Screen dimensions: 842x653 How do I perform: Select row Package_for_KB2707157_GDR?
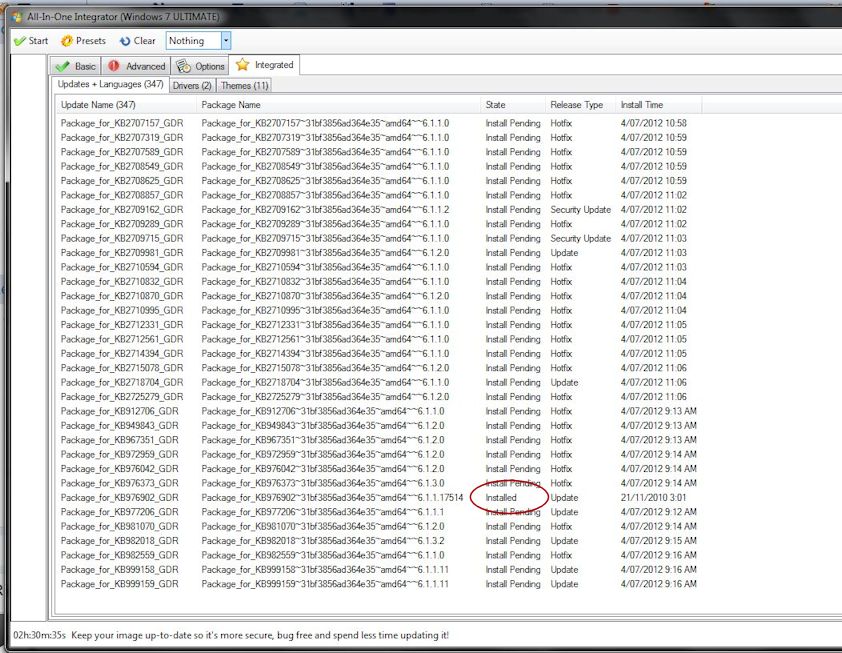(379, 123)
